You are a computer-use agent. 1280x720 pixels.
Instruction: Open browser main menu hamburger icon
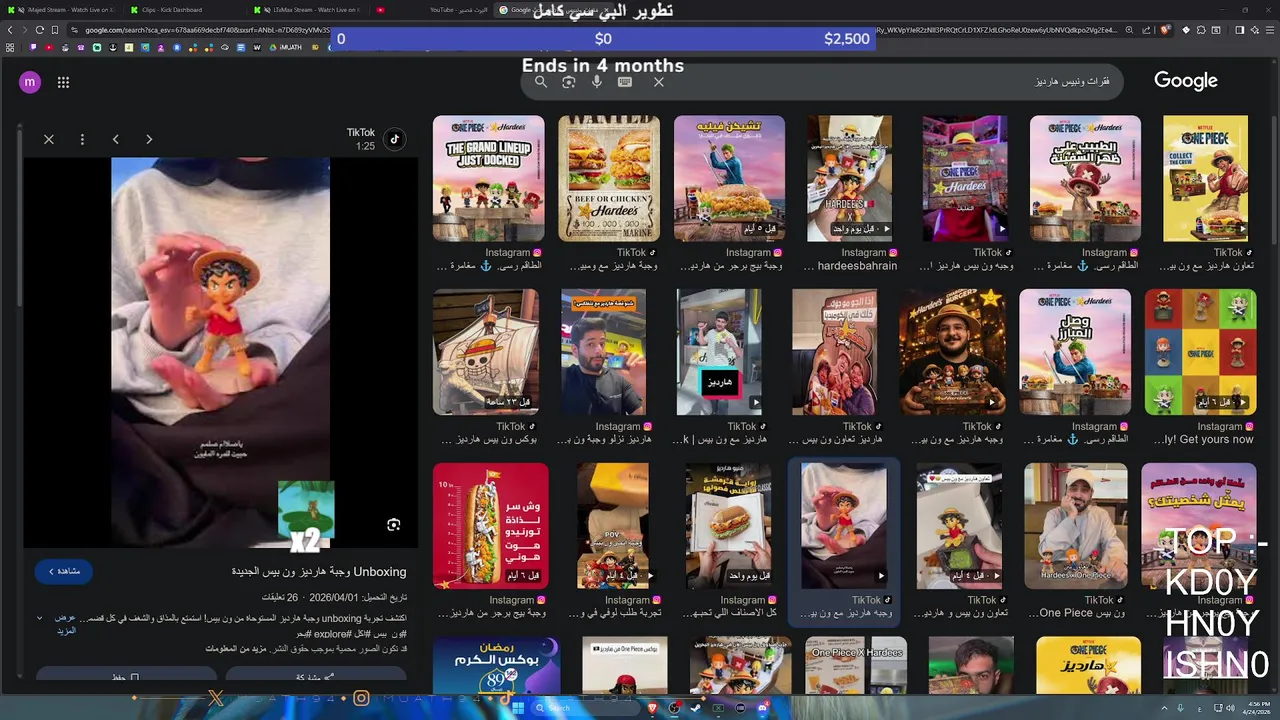click(x=1269, y=30)
